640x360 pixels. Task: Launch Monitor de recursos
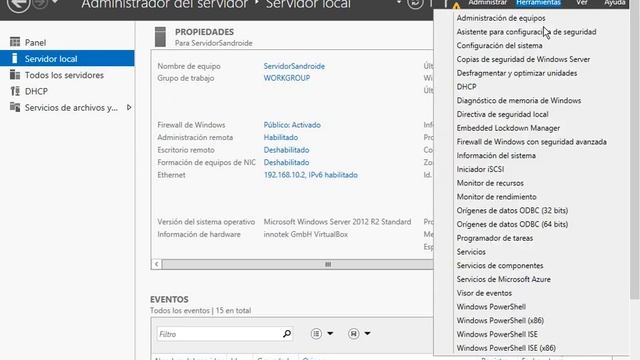click(x=490, y=183)
